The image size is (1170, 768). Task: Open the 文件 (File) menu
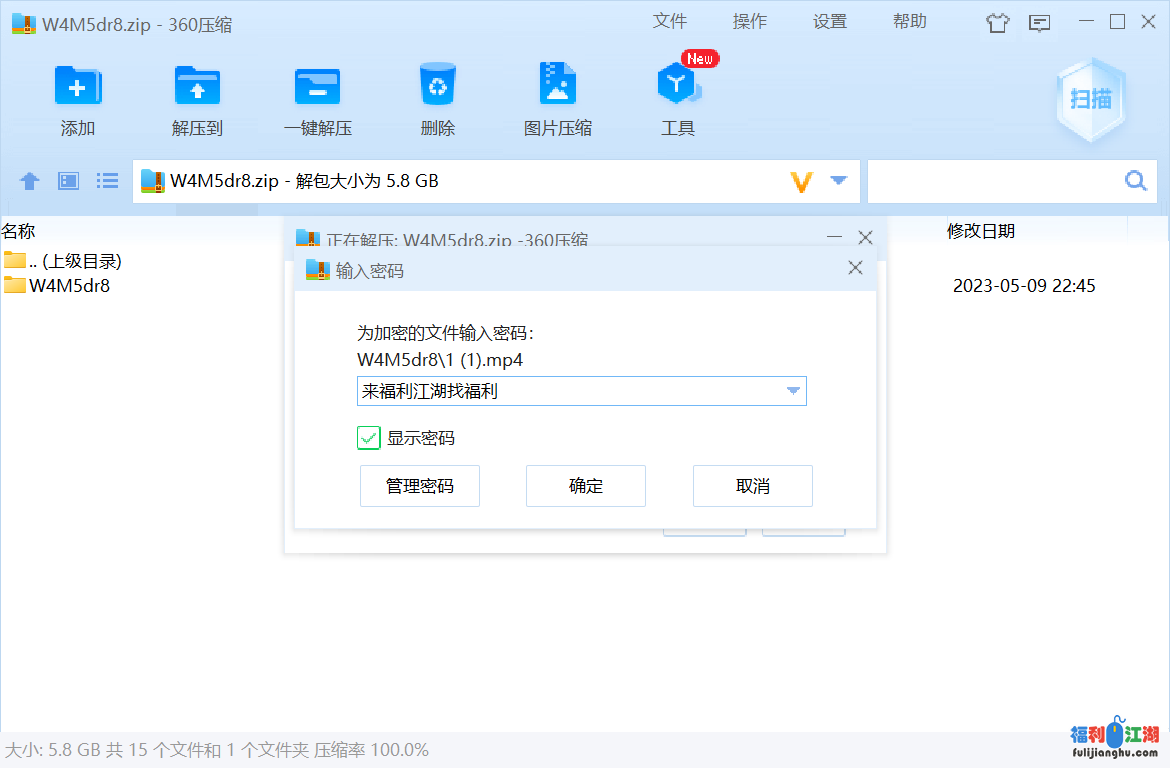(x=670, y=22)
